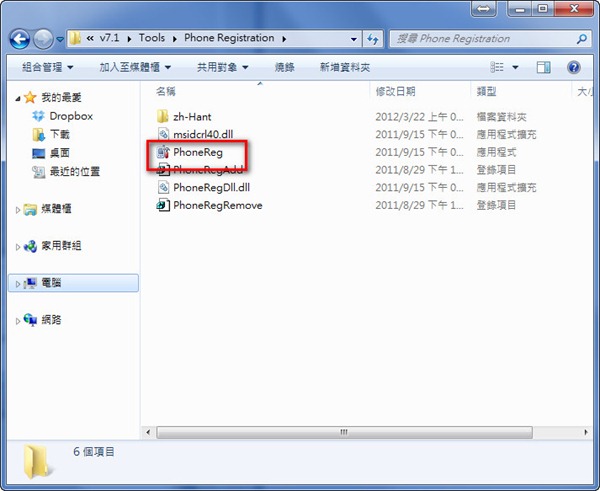Open the 組合管理 organize menu
600x491 pixels.
(47, 68)
